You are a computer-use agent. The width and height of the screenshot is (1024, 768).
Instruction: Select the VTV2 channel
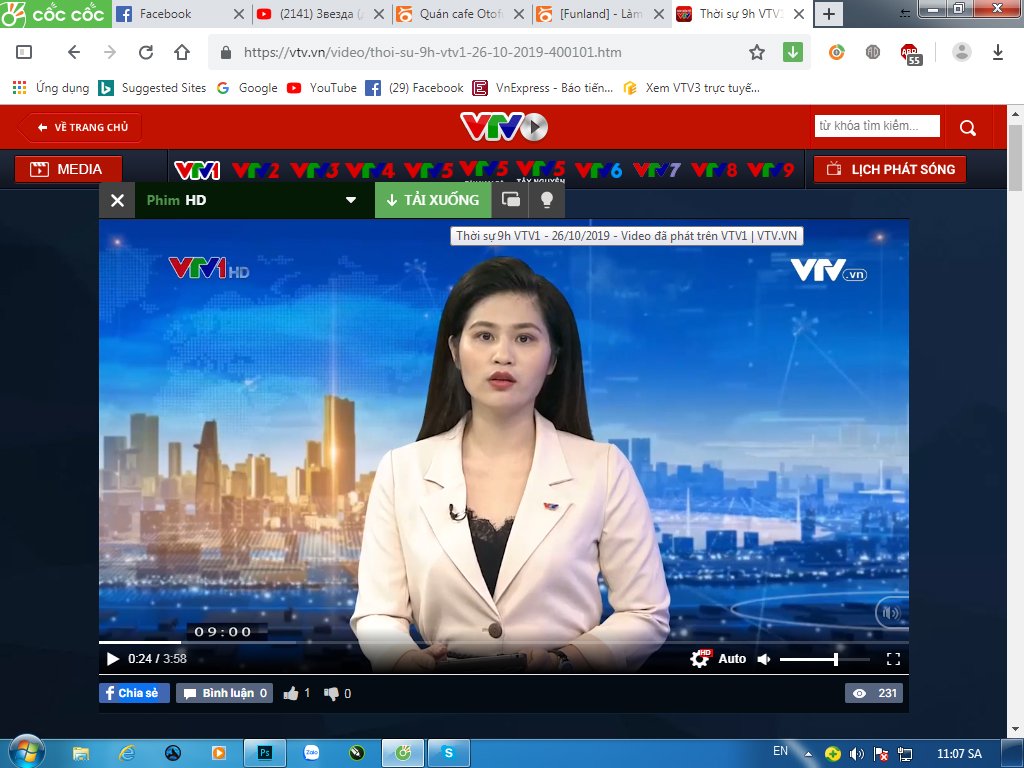(x=255, y=170)
